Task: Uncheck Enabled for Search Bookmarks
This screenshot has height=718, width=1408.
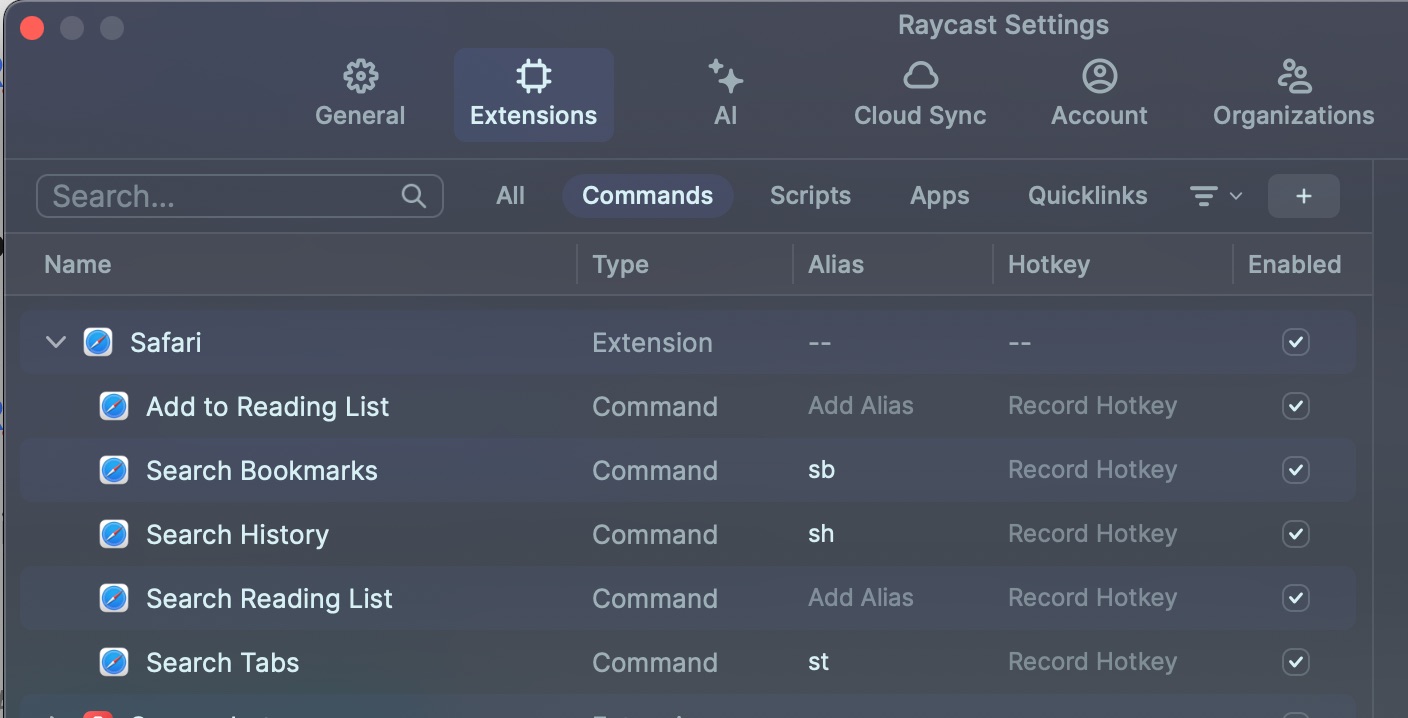Action: click(1295, 470)
